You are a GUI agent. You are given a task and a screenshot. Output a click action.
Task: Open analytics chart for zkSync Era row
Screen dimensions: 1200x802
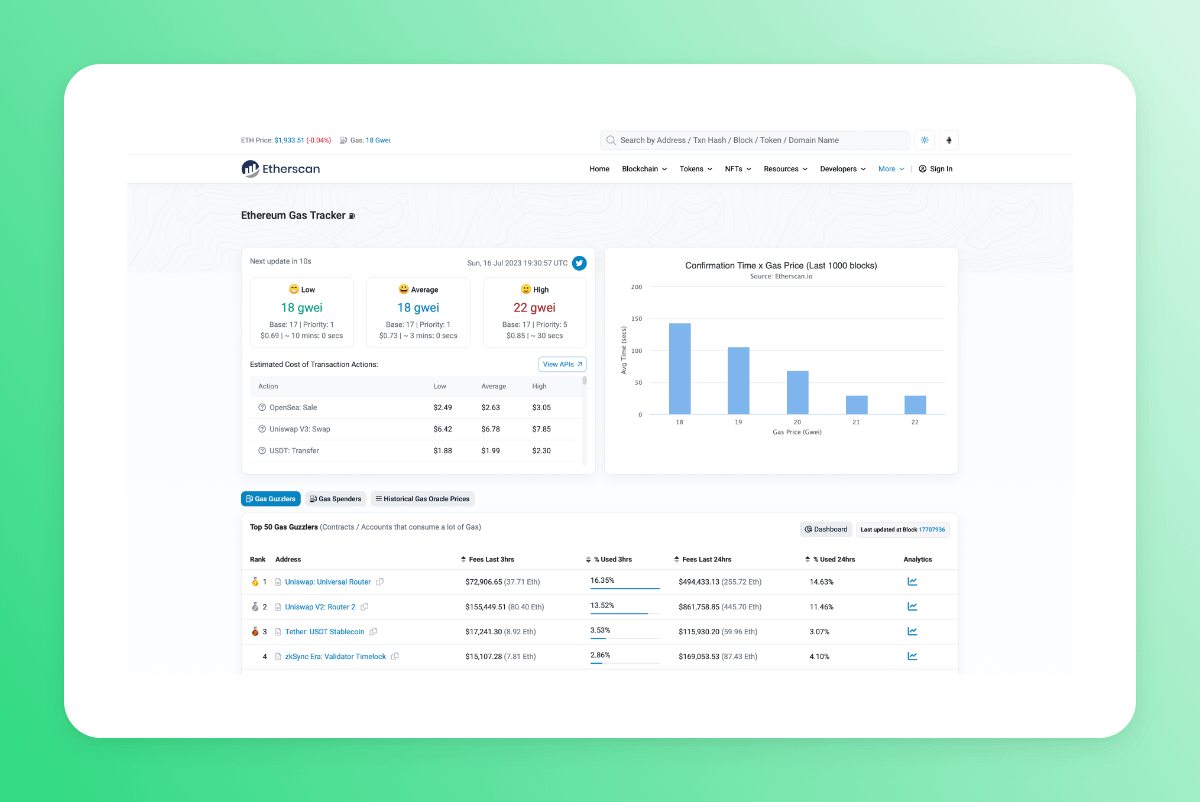tap(912, 656)
